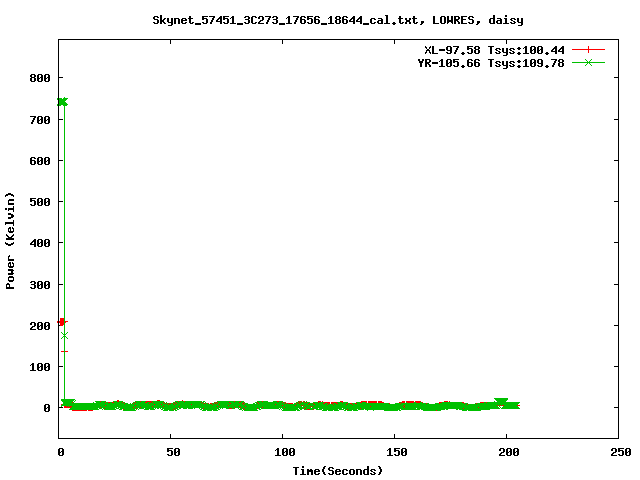Click the red XL legend line sample
Image resolution: width=640 pixels, height=480 pixels.
(588, 50)
